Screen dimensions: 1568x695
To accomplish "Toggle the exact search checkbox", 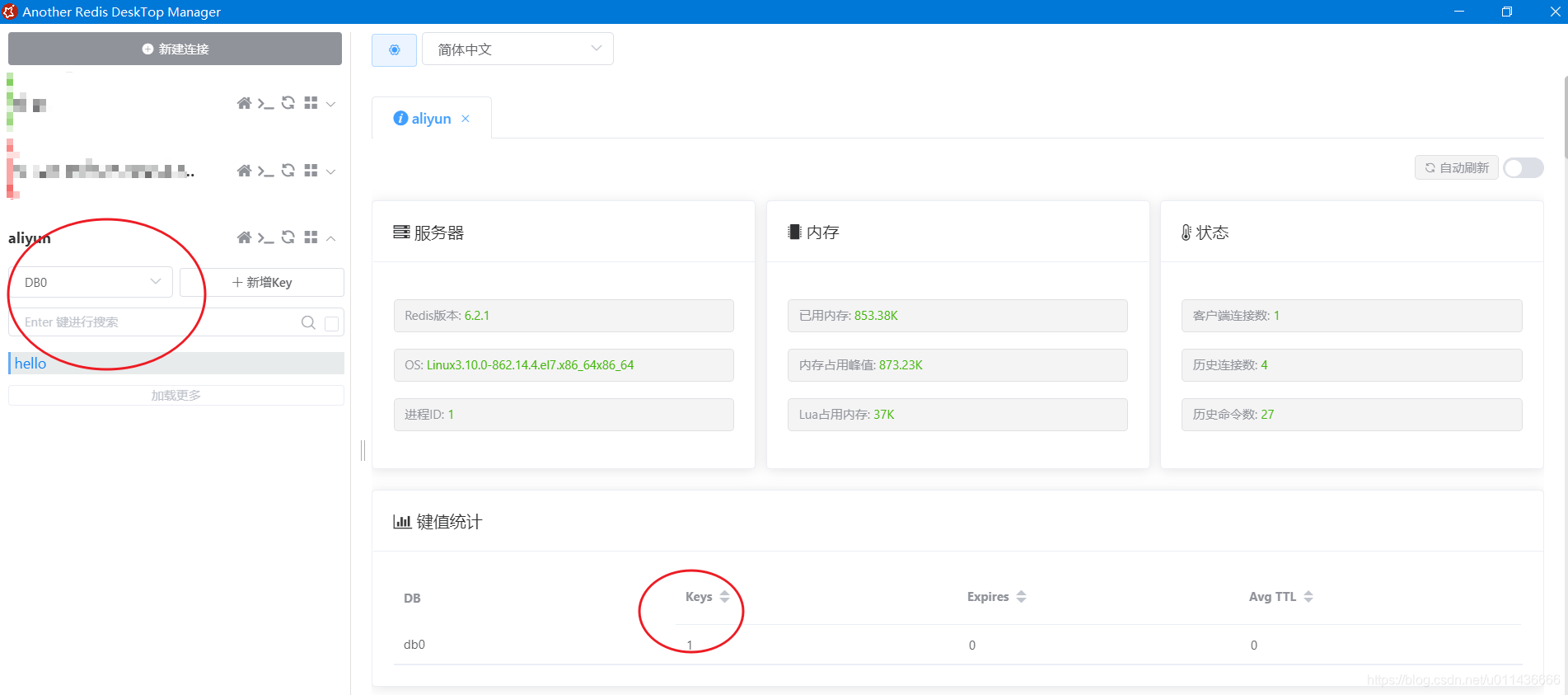I will click(x=332, y=323).
